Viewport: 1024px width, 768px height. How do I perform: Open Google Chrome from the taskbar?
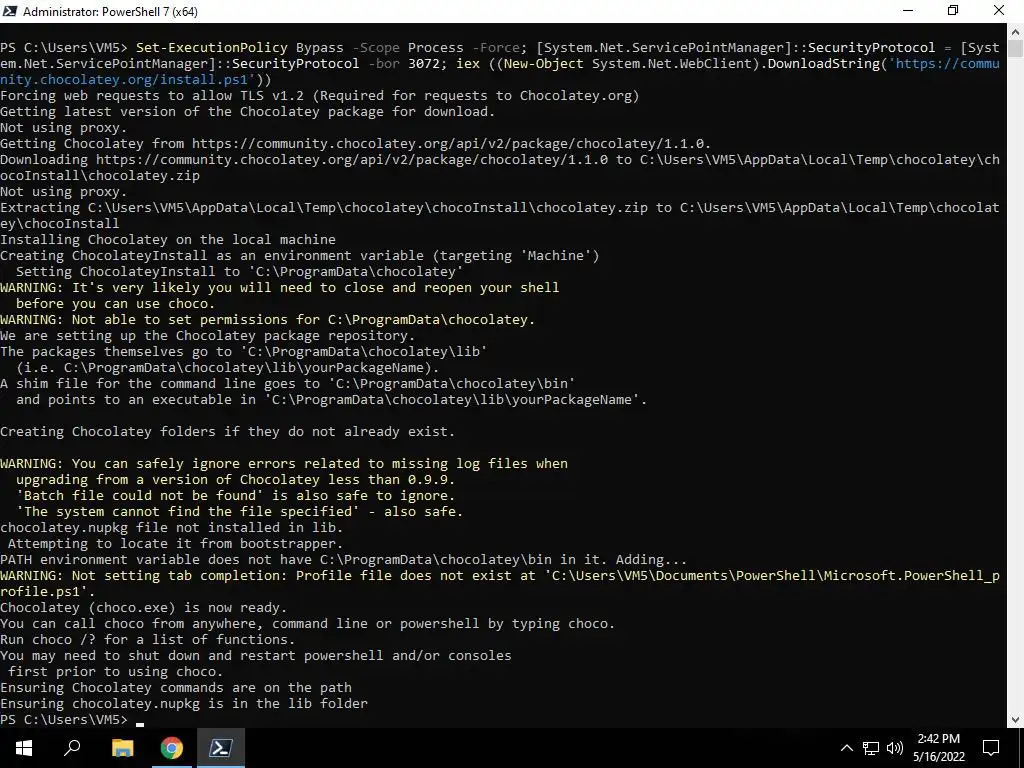[172, 748]
